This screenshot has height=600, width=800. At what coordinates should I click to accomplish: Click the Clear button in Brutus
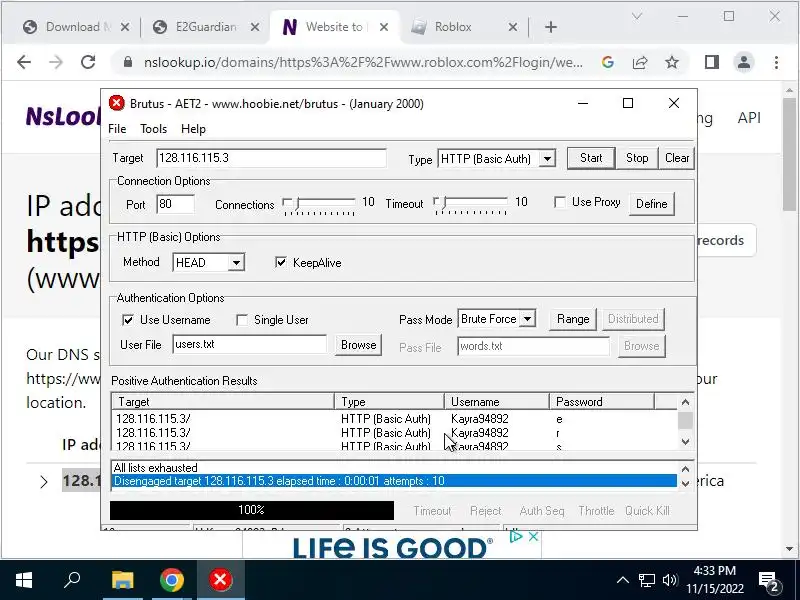tap(677, 158)
